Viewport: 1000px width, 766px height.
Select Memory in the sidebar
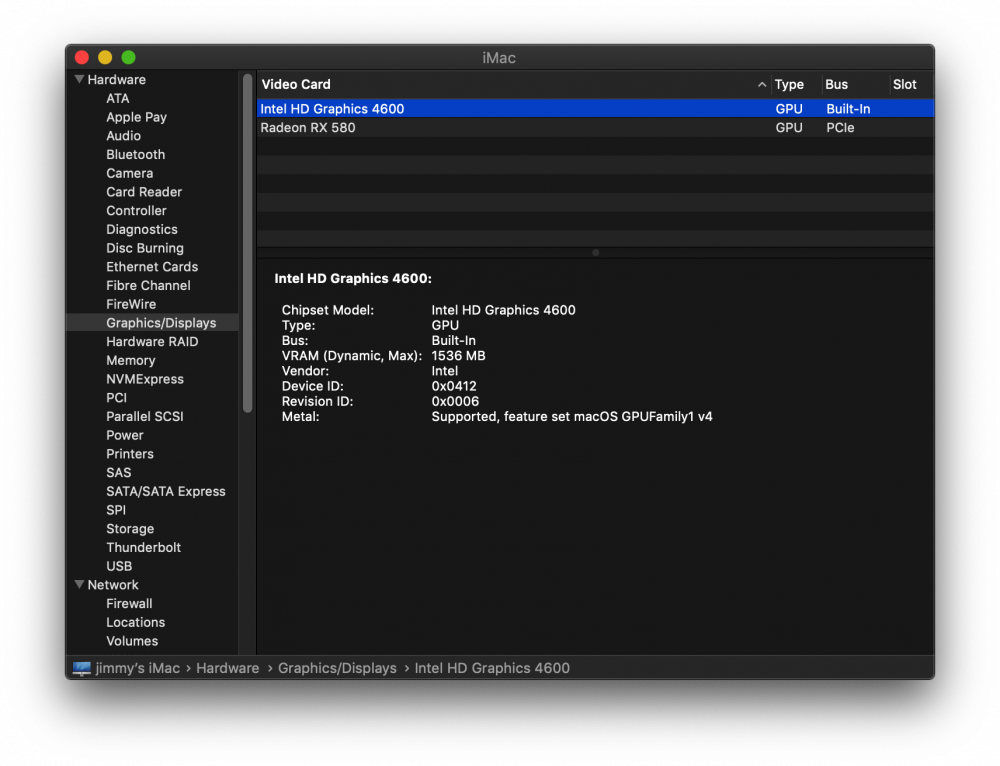coord(131,360)
